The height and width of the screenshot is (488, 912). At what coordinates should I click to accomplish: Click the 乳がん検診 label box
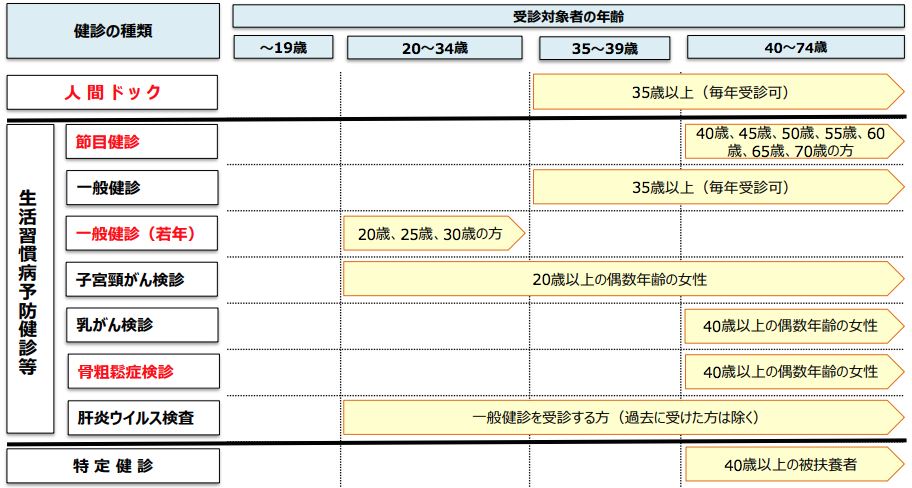pyautogui.click(x=141, y=325)
